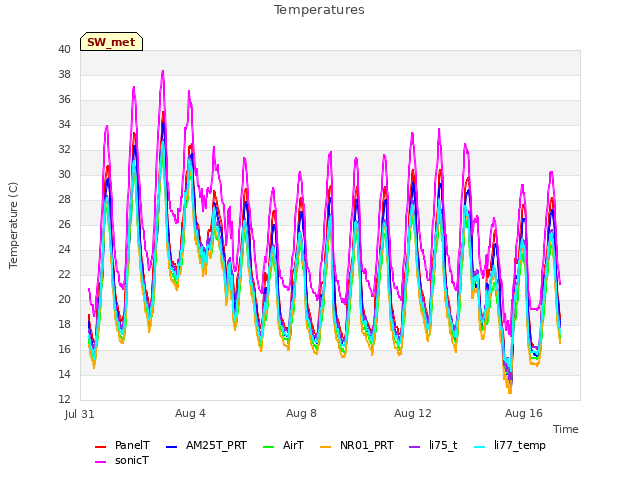
Task: Click the 16 y-axis tick label
Action: [64, 349]
